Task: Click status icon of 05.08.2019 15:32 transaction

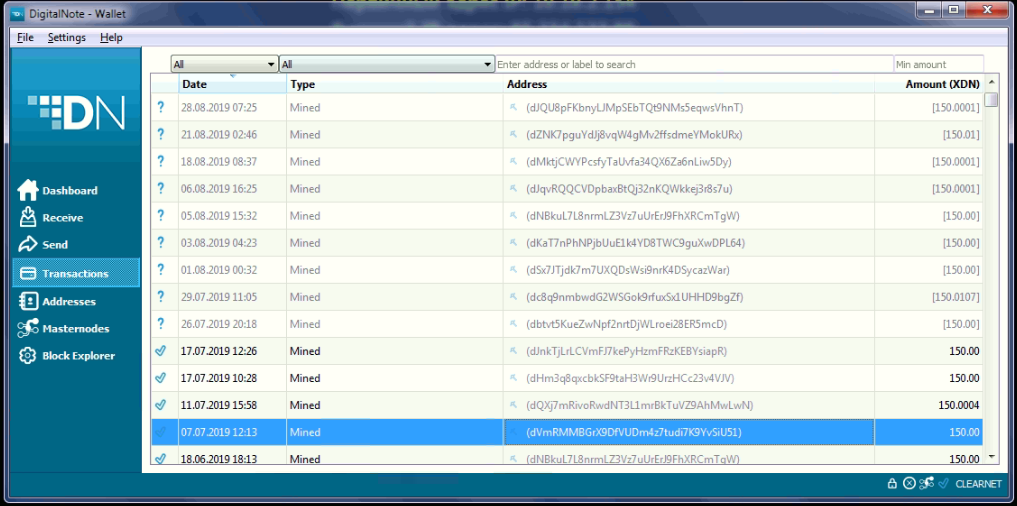Action: pyautogui.click(x=161, y=216)
